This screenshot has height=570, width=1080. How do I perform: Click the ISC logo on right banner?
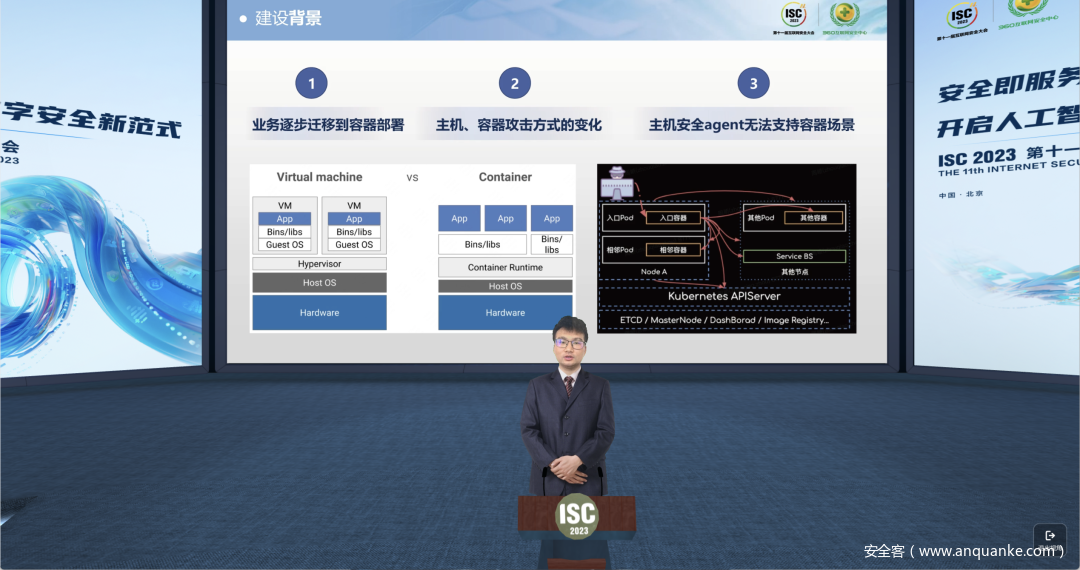coord(961,16)
